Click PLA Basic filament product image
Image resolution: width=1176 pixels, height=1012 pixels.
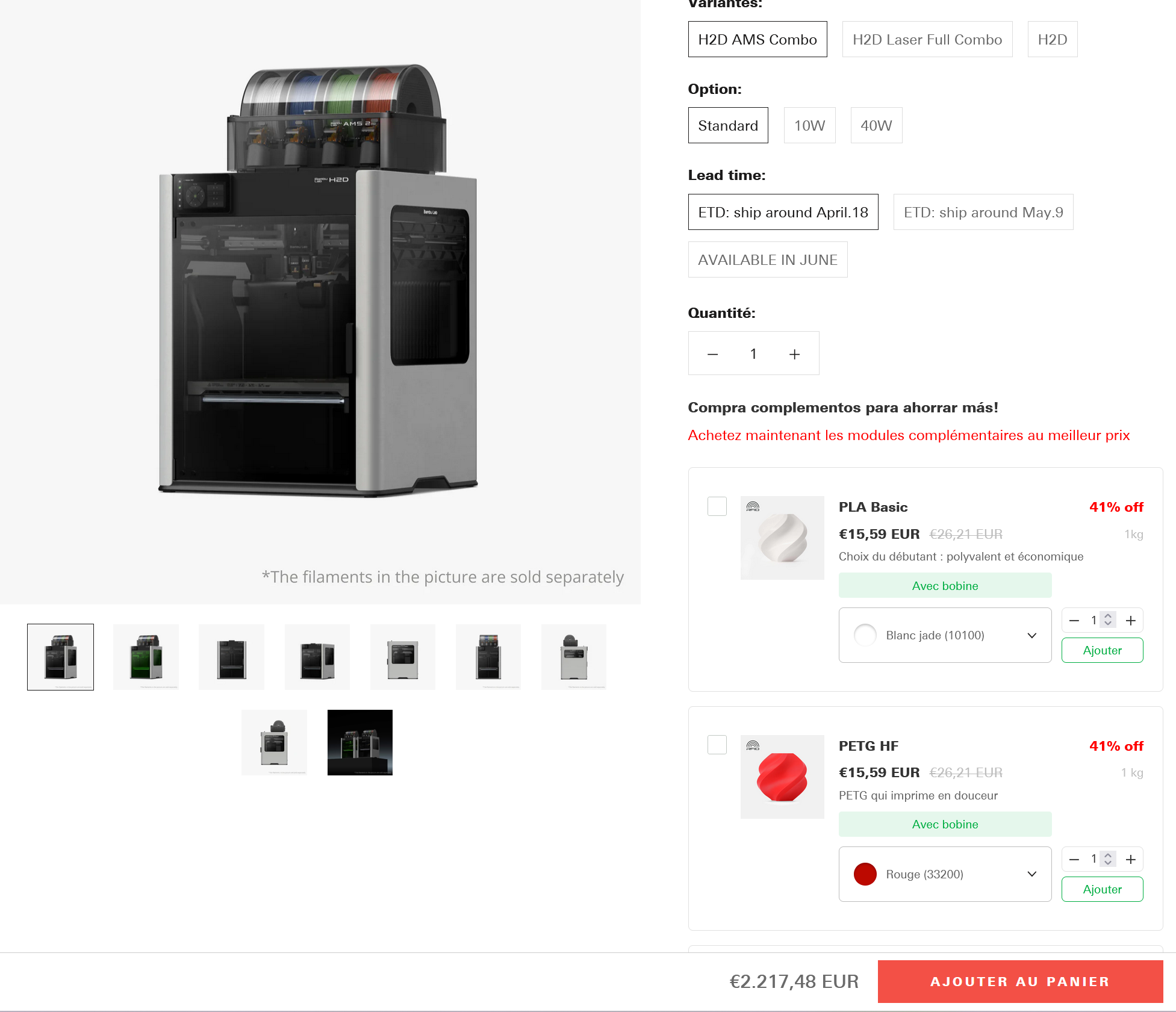tap(782, 538)
